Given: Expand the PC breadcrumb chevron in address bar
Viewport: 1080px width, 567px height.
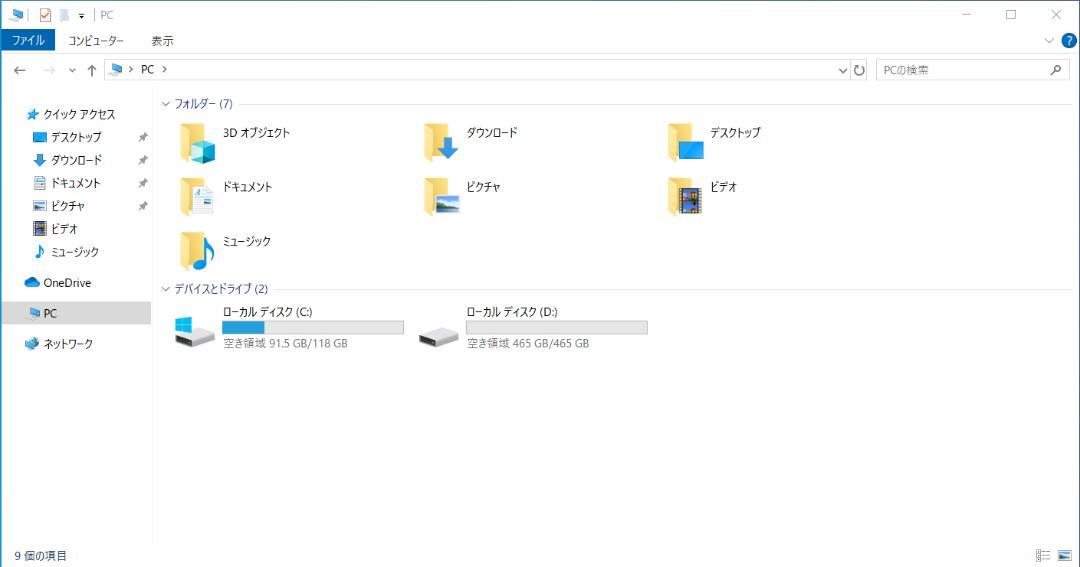Looking at the screenshot, I should [164, 70].
